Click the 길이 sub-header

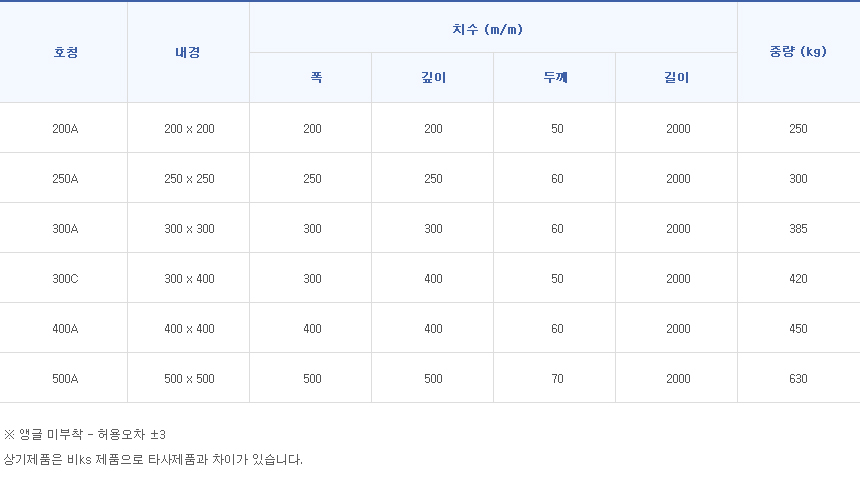click(x=677, y=78)
